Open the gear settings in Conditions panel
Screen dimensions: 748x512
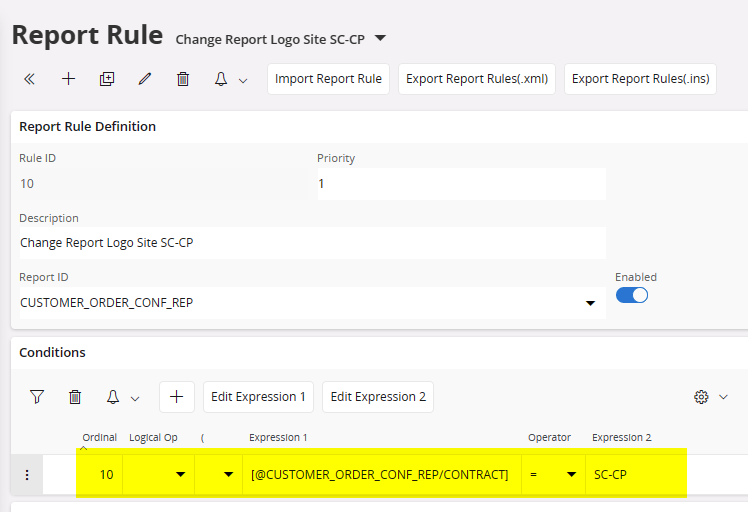[x=701, y=397]
